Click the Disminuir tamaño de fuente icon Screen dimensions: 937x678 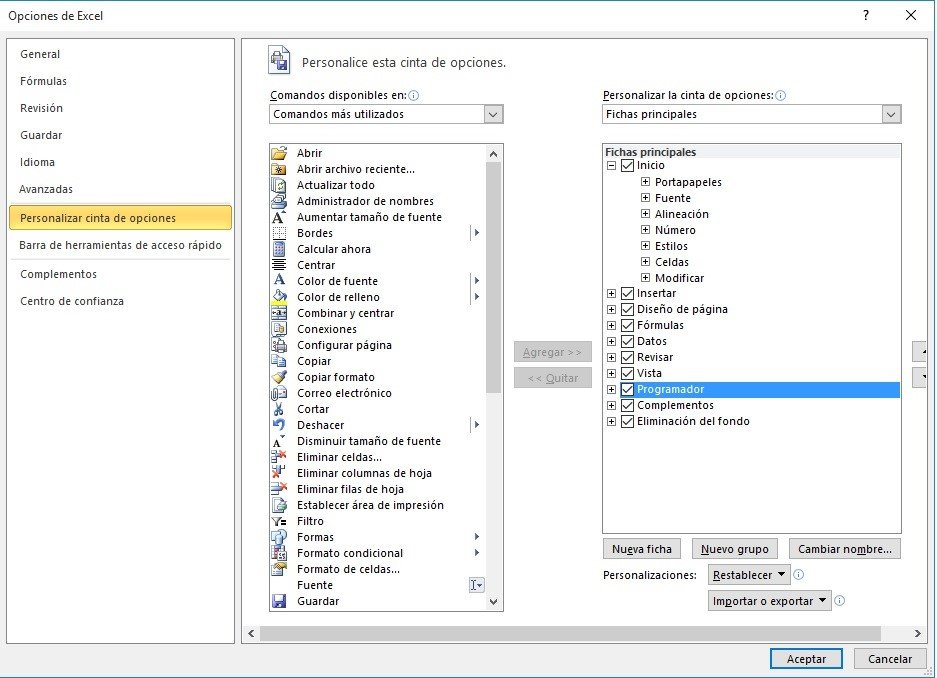click(279, 441)
